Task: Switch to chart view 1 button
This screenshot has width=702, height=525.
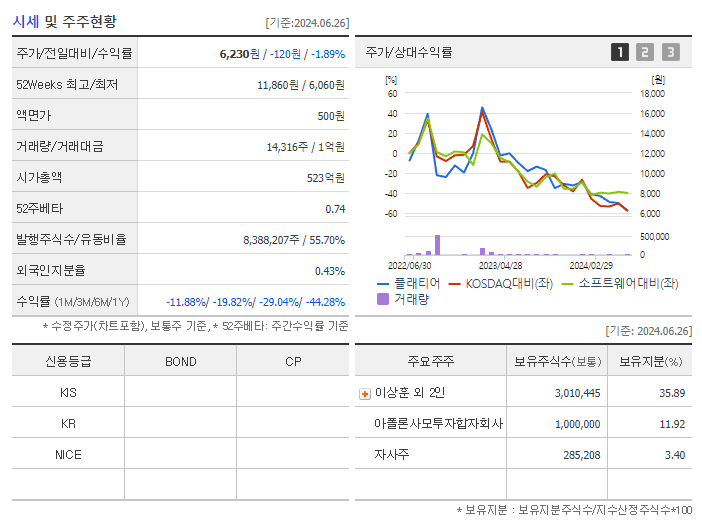Action: pos(620,52)
